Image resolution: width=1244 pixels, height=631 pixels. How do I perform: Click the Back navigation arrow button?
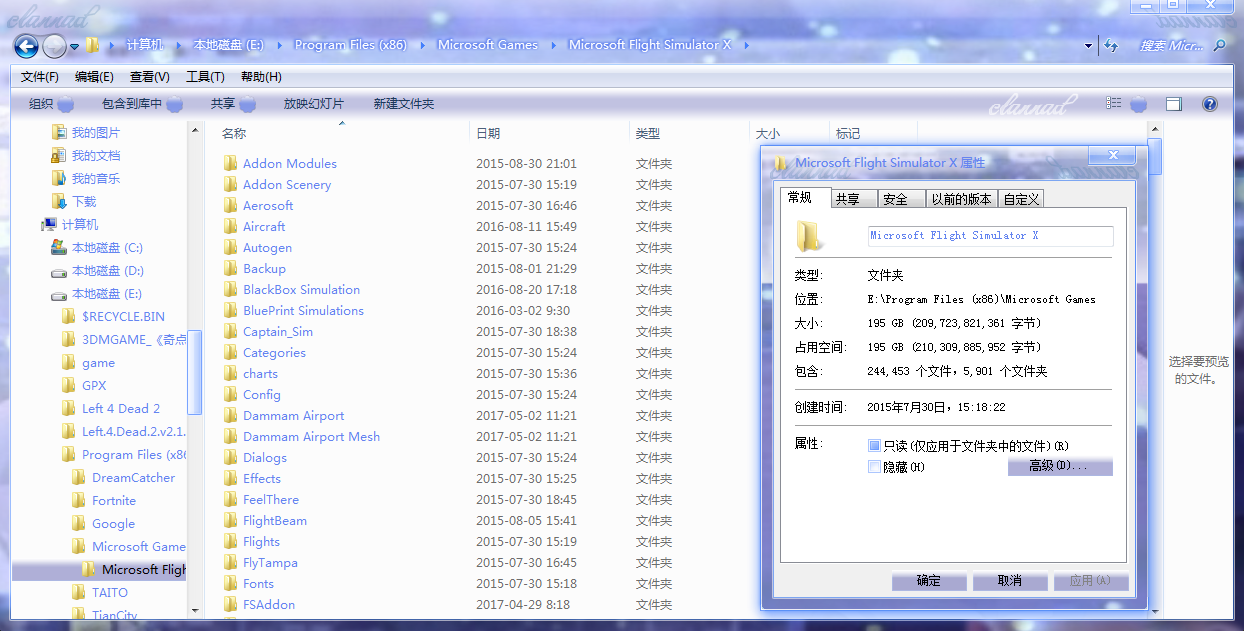(x=26, y=46)
